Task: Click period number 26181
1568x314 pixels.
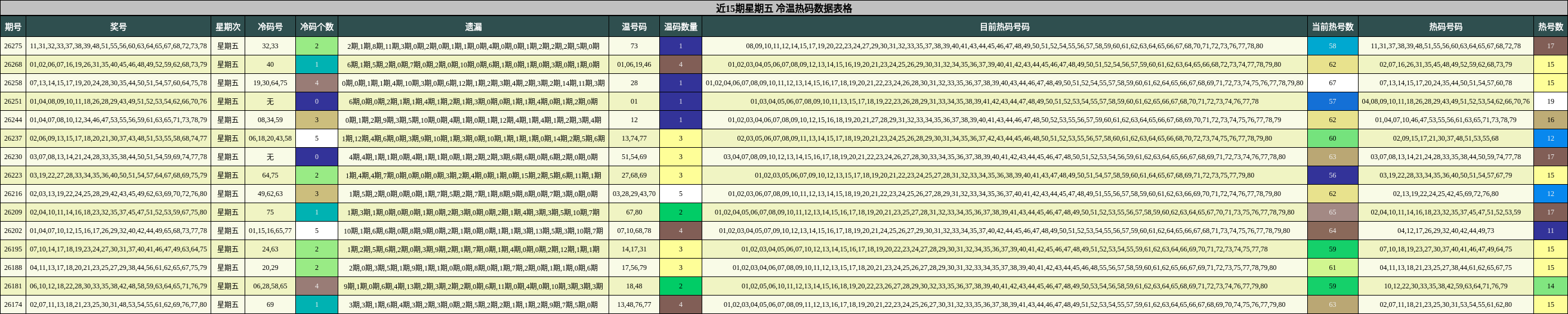Action: point(13,286)
